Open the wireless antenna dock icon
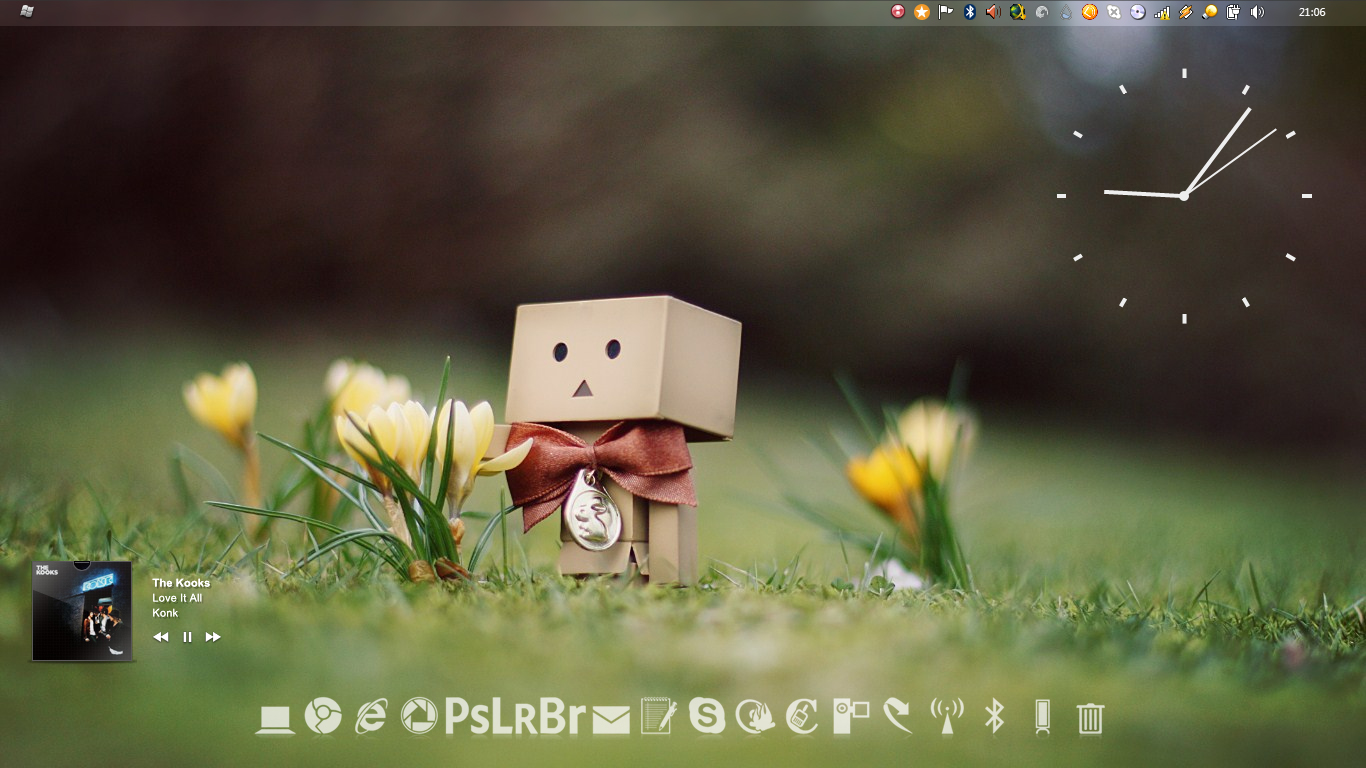Image resolution: width=1366 pixels, height=768 pixels. (946, 716)
